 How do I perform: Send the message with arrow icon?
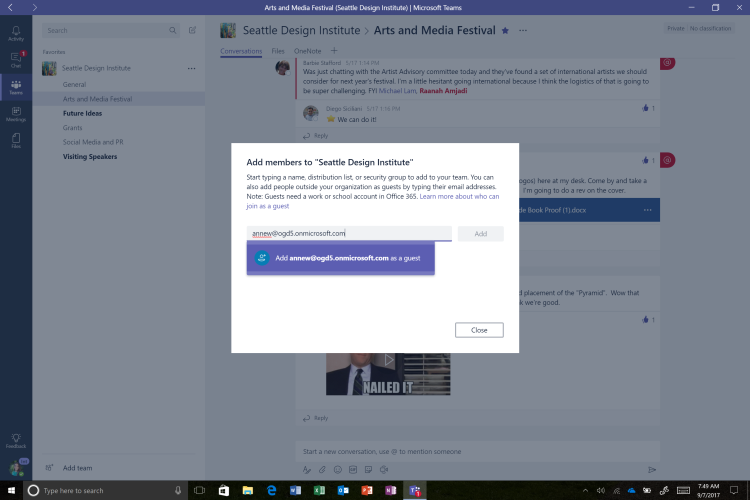point(651,470)
